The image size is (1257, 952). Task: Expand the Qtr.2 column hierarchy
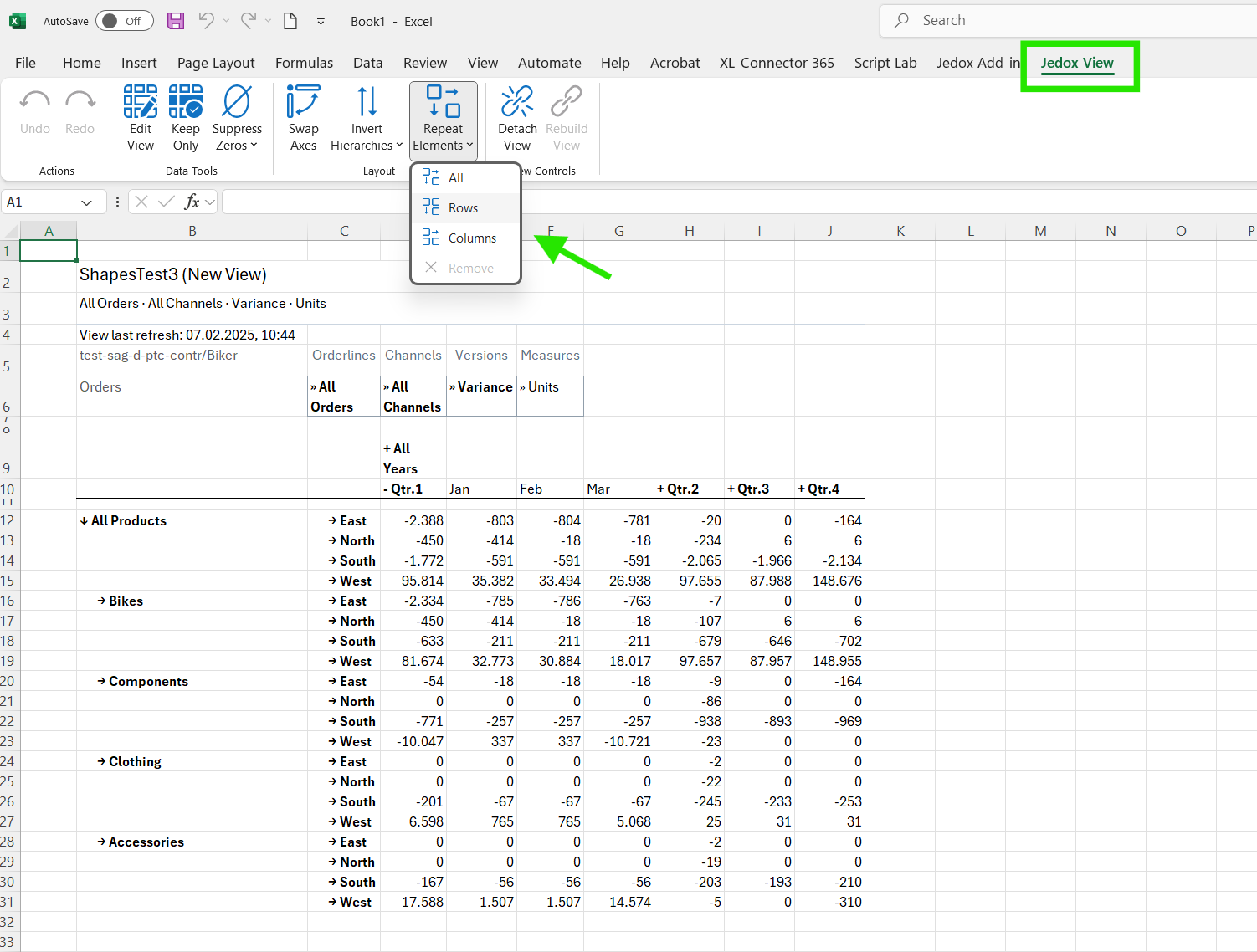point(678,489)
